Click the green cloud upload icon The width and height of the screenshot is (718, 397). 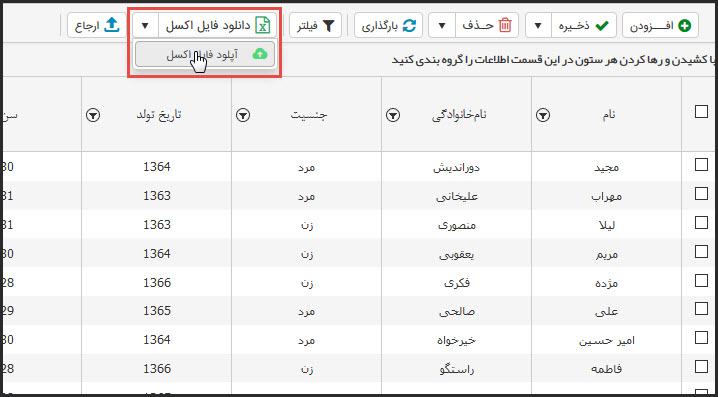pyautogui.click(x=260, y=54)
